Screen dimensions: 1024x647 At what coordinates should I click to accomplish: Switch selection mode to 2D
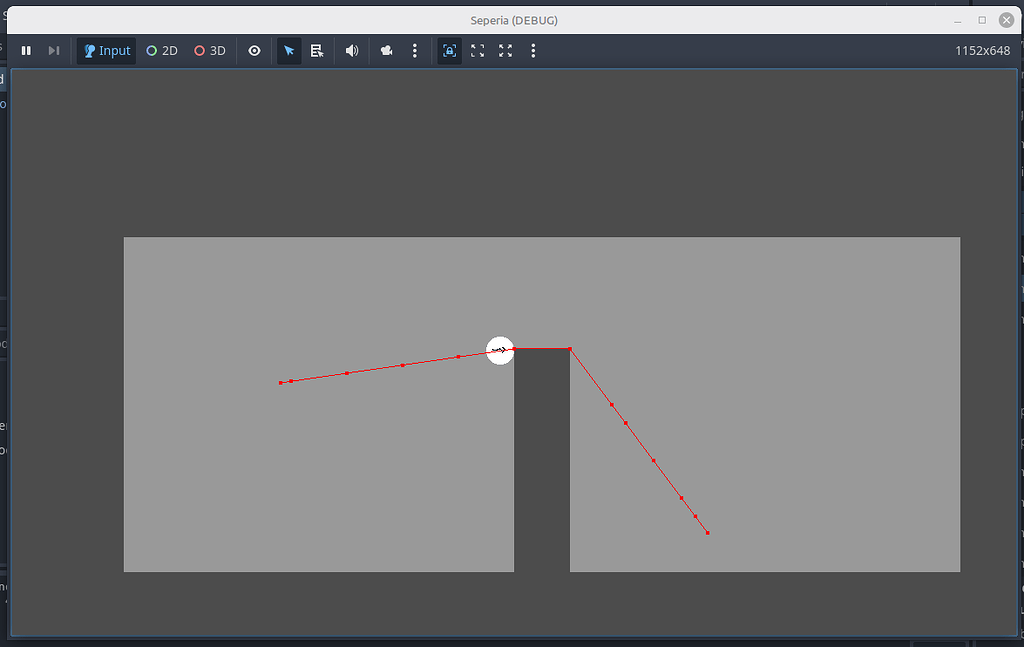(162, 51)
